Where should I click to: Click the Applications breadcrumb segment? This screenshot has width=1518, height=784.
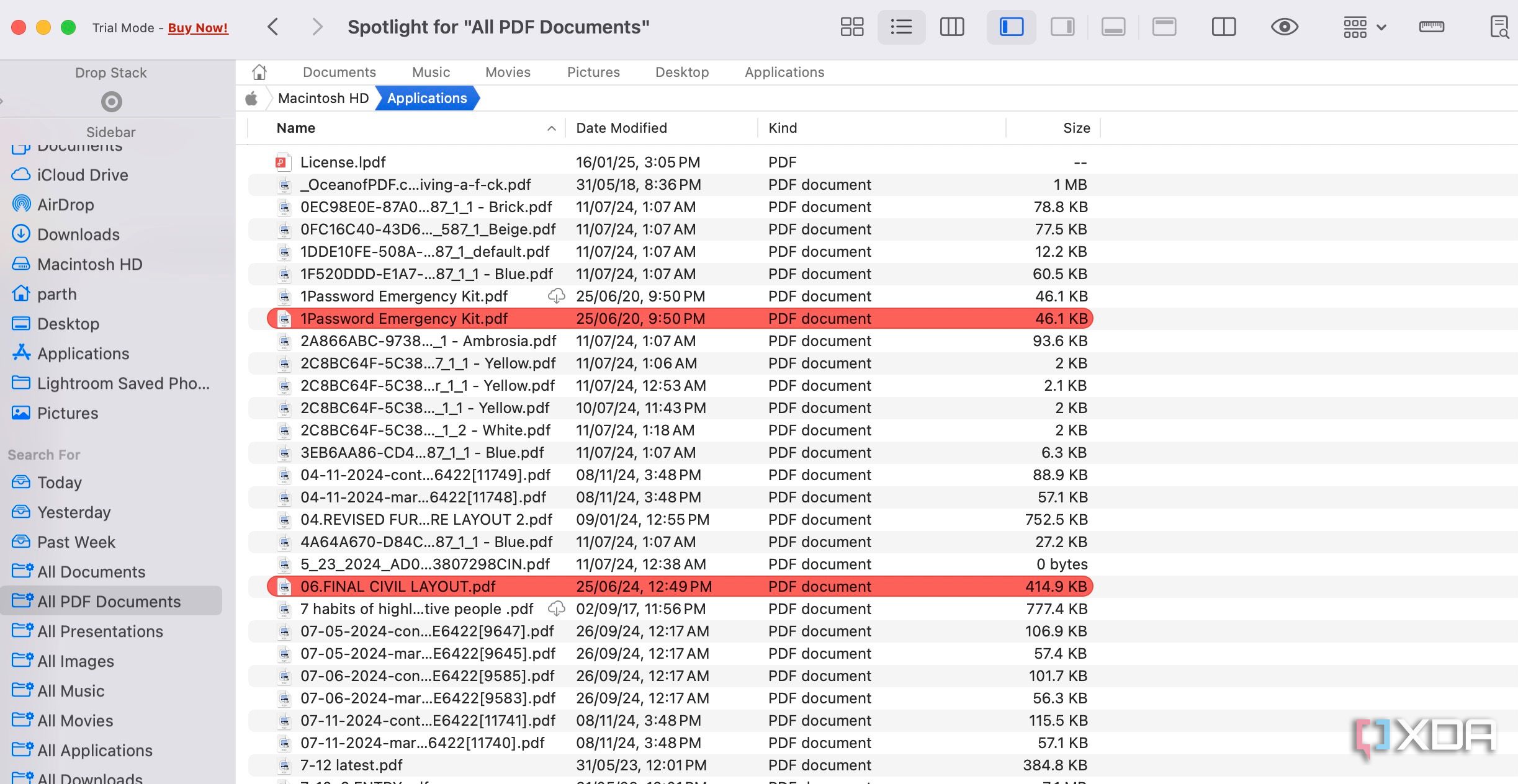point(427,99)
